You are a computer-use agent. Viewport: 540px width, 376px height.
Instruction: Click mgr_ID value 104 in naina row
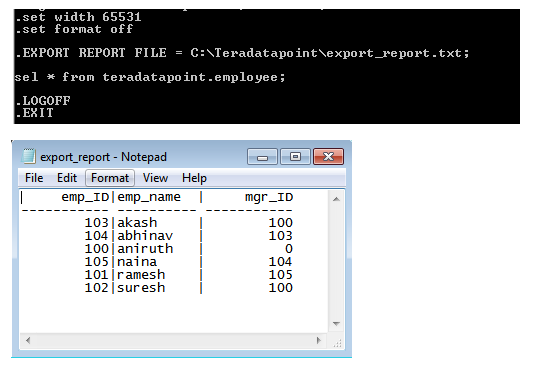coord(281,262)
